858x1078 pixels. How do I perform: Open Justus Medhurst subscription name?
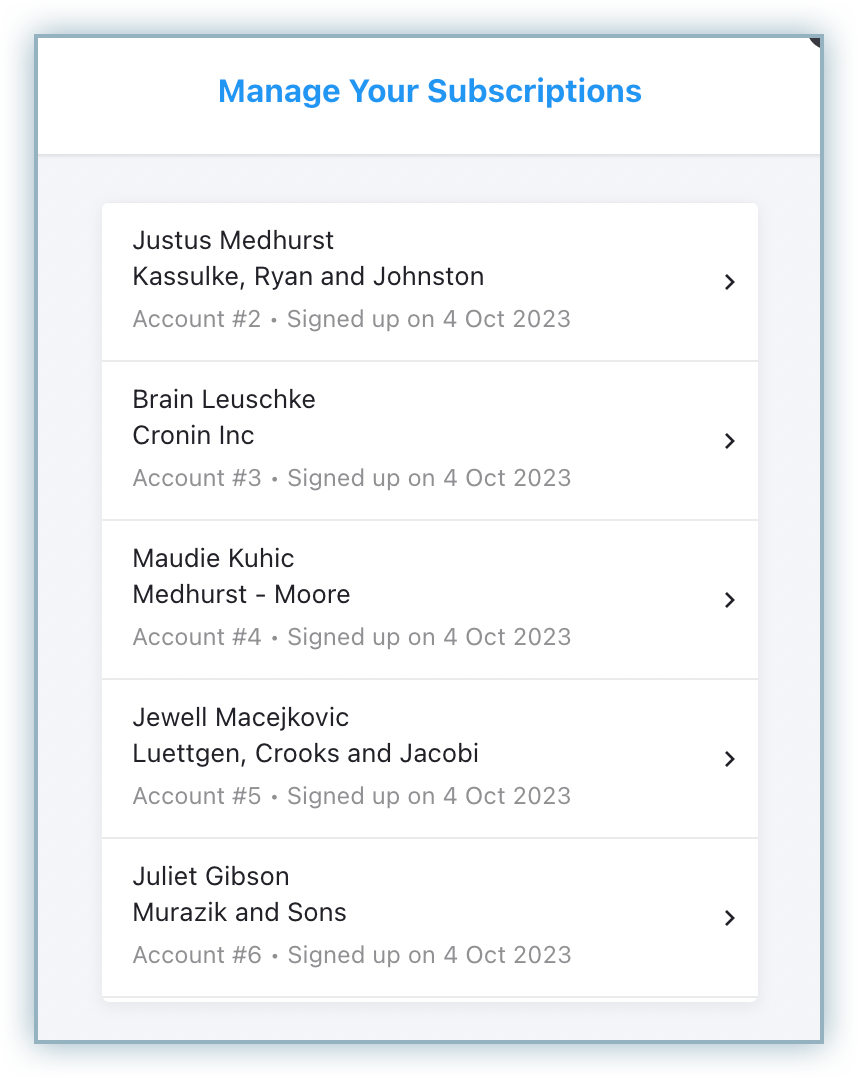tap(233, 240)
